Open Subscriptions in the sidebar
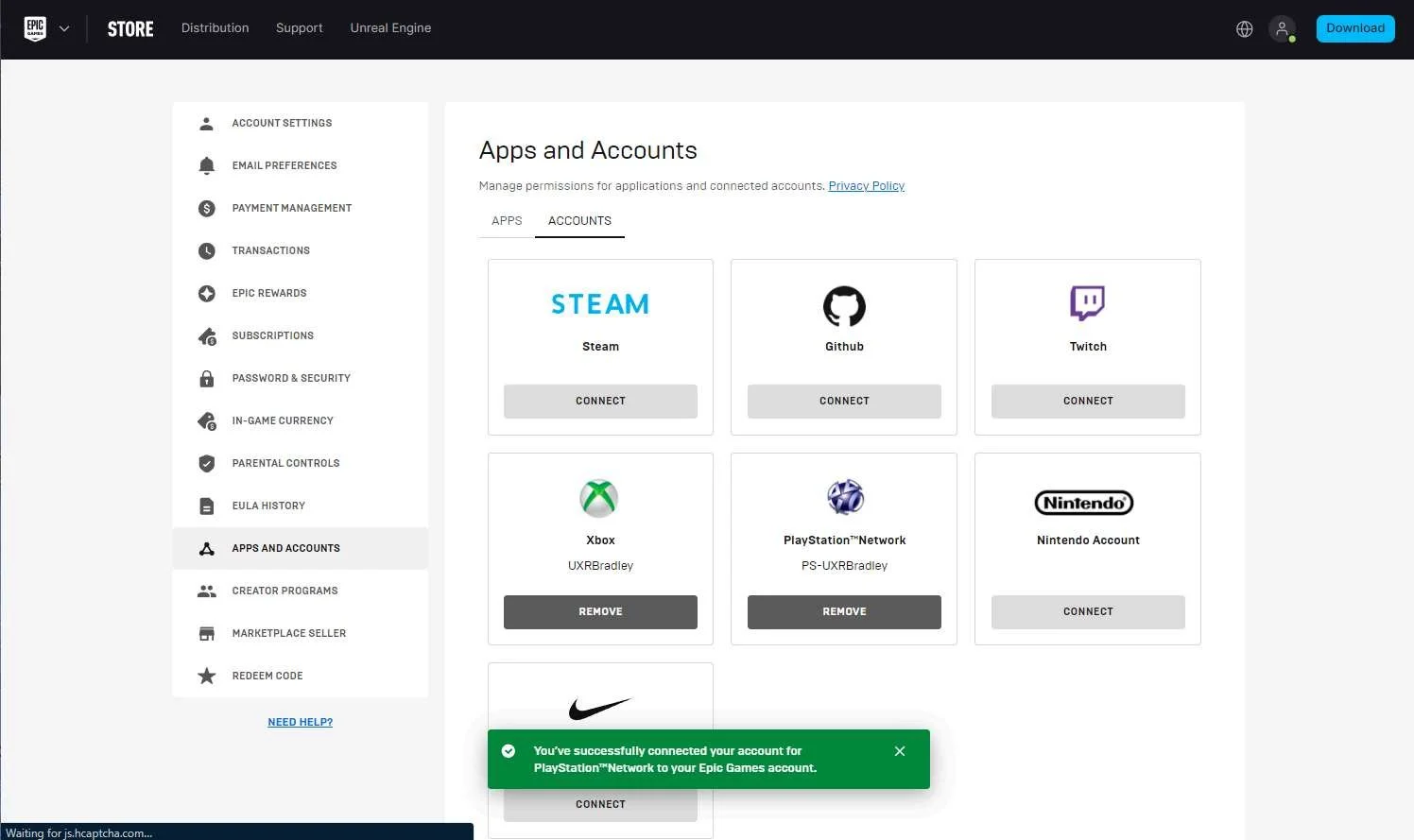 coord(301,336)
